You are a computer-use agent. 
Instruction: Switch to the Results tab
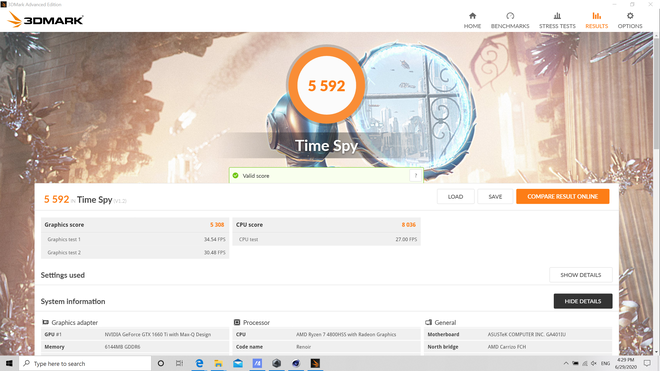click(596, 20)
